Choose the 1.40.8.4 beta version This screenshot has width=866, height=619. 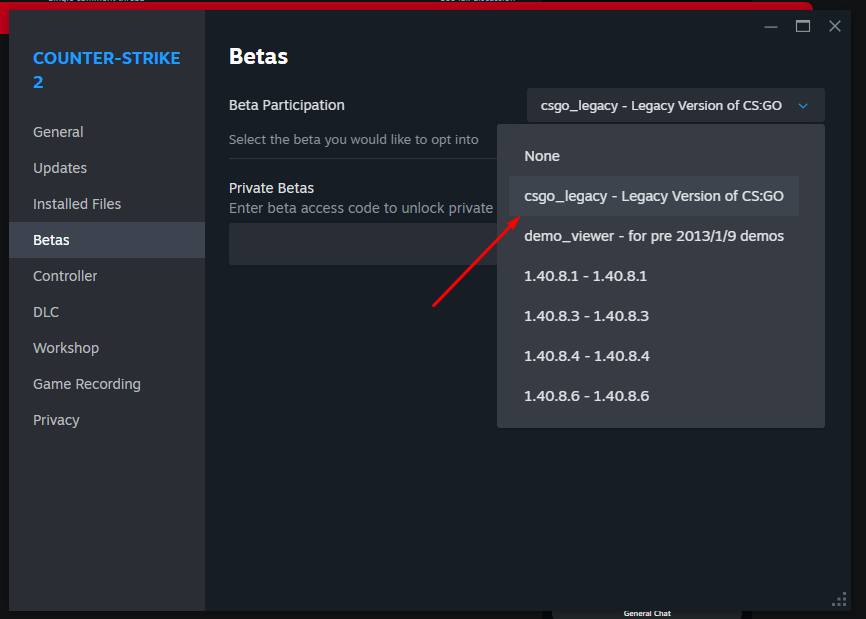point(654,356)
